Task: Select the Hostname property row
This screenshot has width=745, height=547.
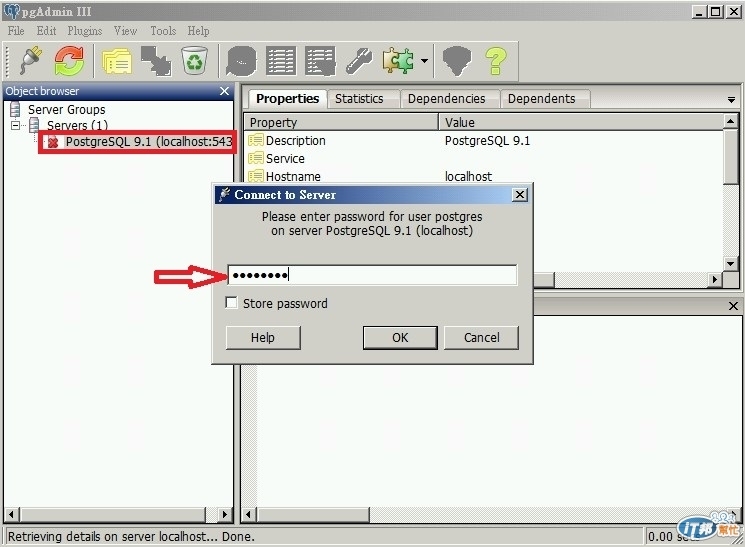Action: click(x=484, y=176)
